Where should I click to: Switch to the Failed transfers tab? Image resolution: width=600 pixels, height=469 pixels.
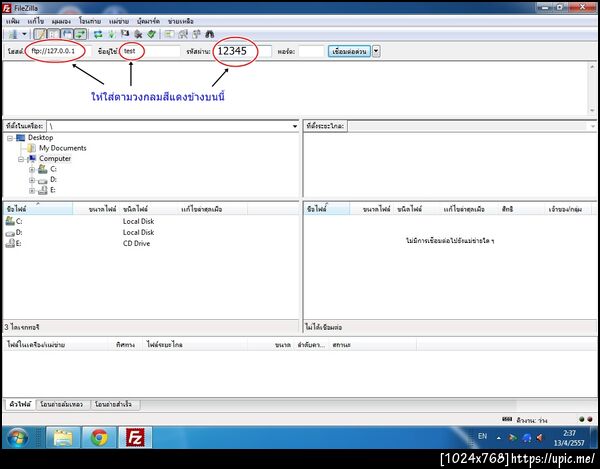62,404
